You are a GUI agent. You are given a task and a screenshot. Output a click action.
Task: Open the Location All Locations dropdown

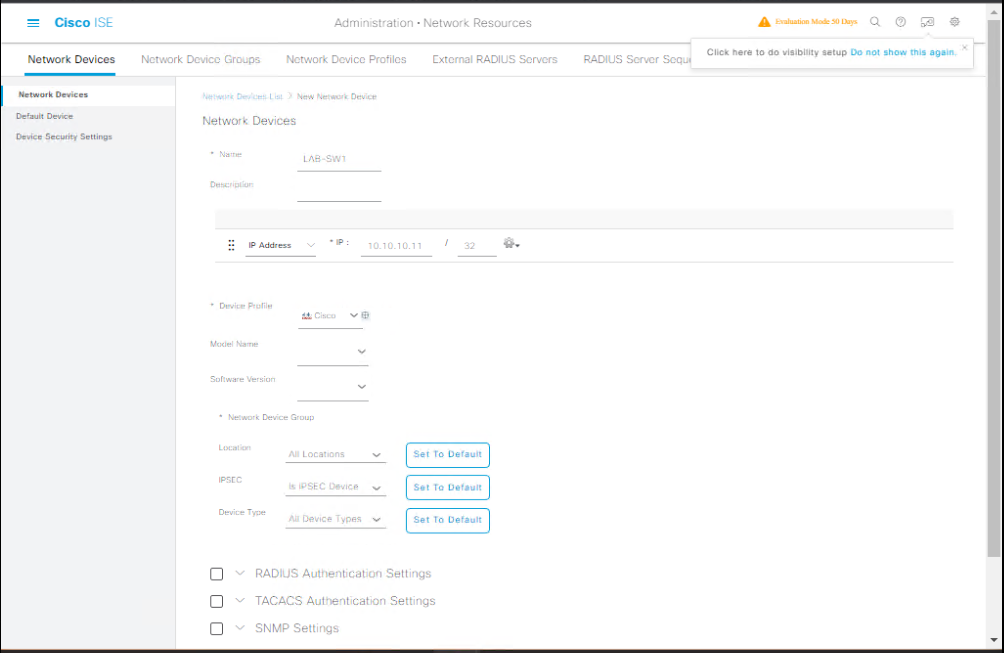(x=336, y=455)
